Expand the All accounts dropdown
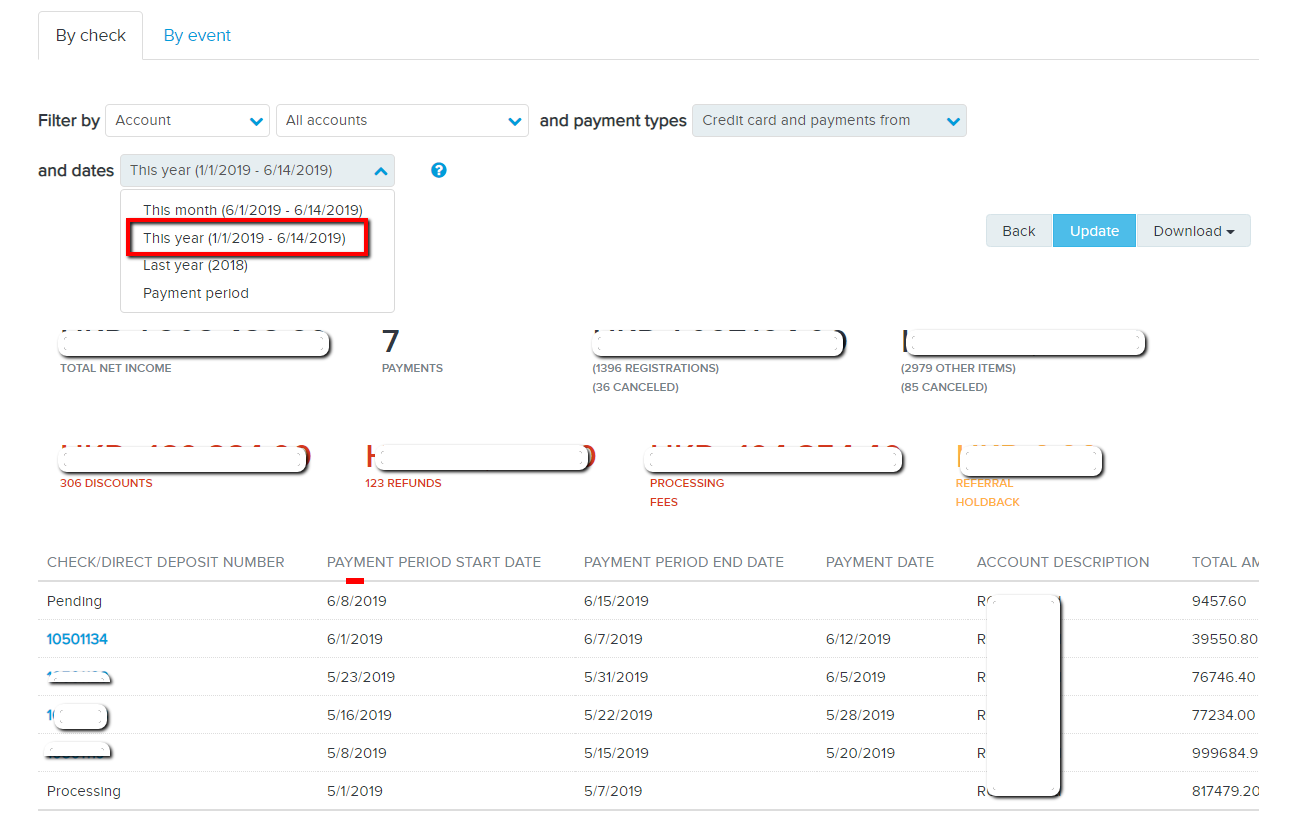Viewport: 1294px width, 833px height. point(402,121)
